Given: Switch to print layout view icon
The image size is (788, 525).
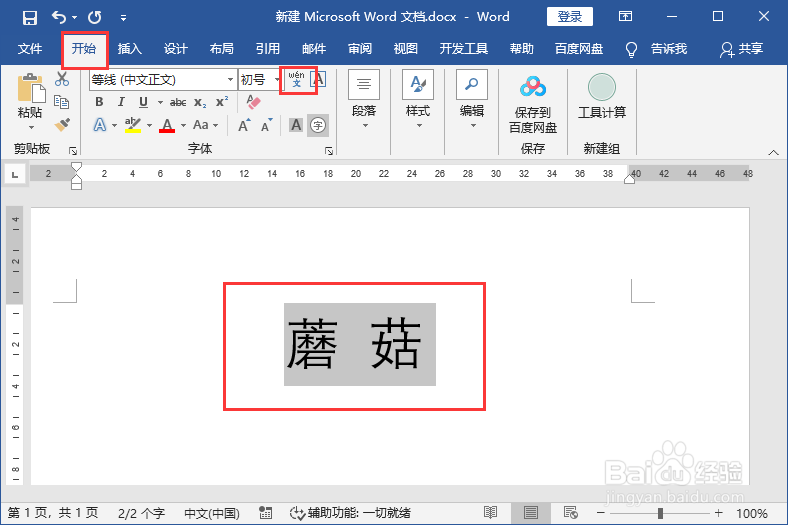Looking at the screenshot, I should coord(531,512).
